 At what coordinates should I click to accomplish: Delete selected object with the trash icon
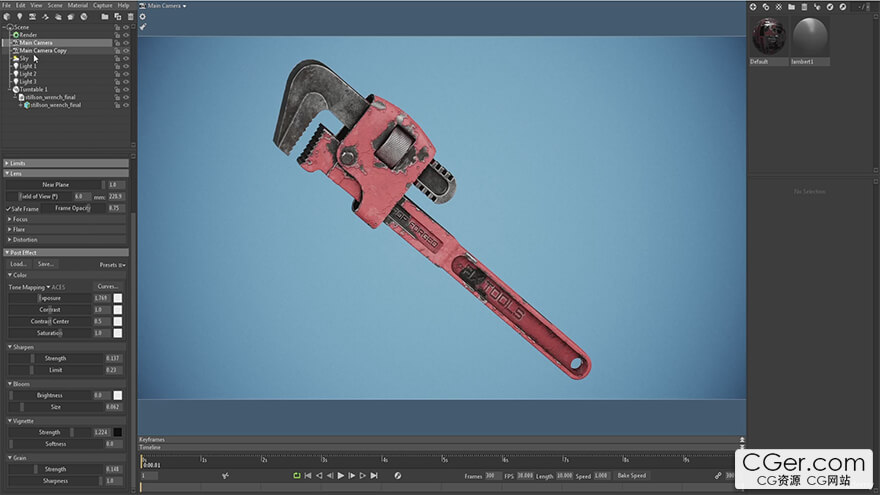click(130, 17)
